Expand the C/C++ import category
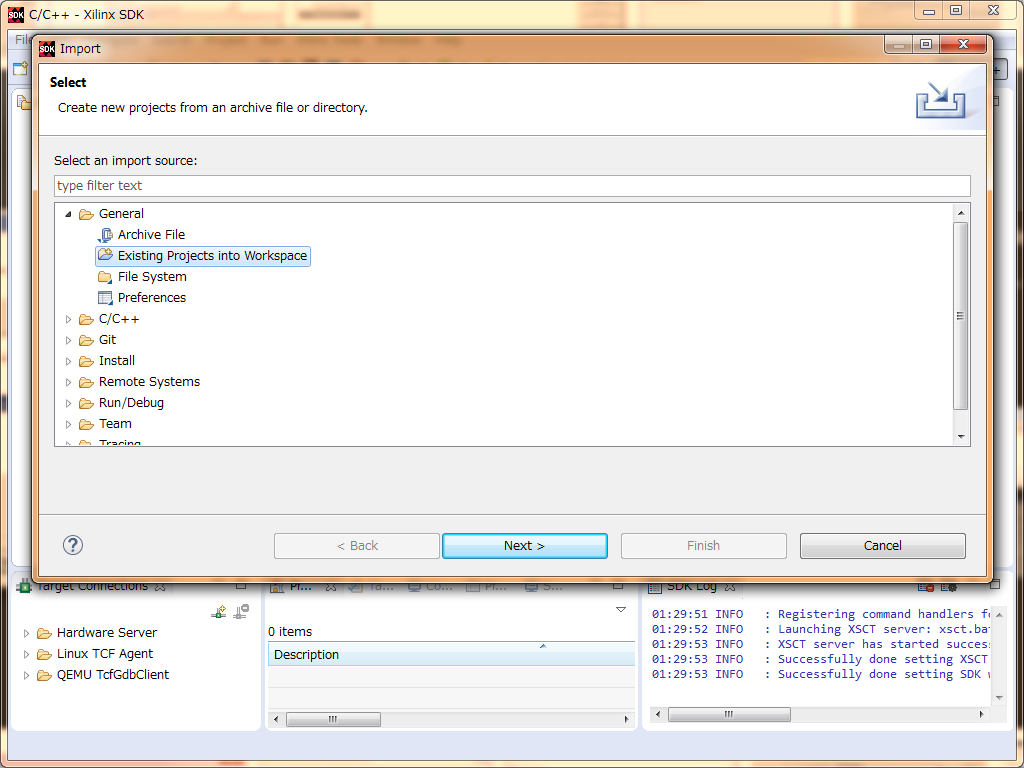 click(x=68, y=319)
